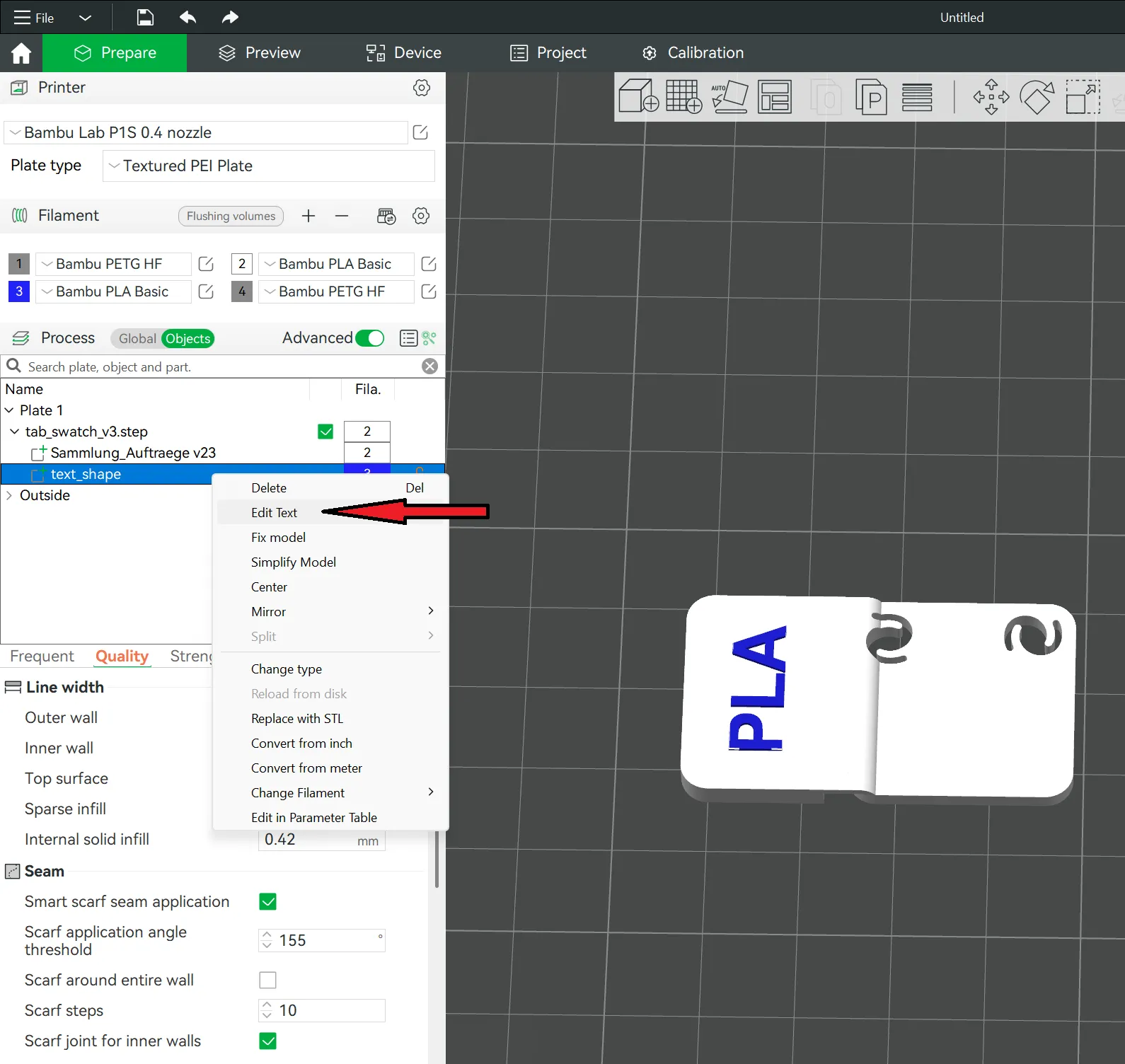1125x1064 pixels.
Task: Edit filament 4 Bambu PETG HF preset
Action: click(x=429, y=291)
